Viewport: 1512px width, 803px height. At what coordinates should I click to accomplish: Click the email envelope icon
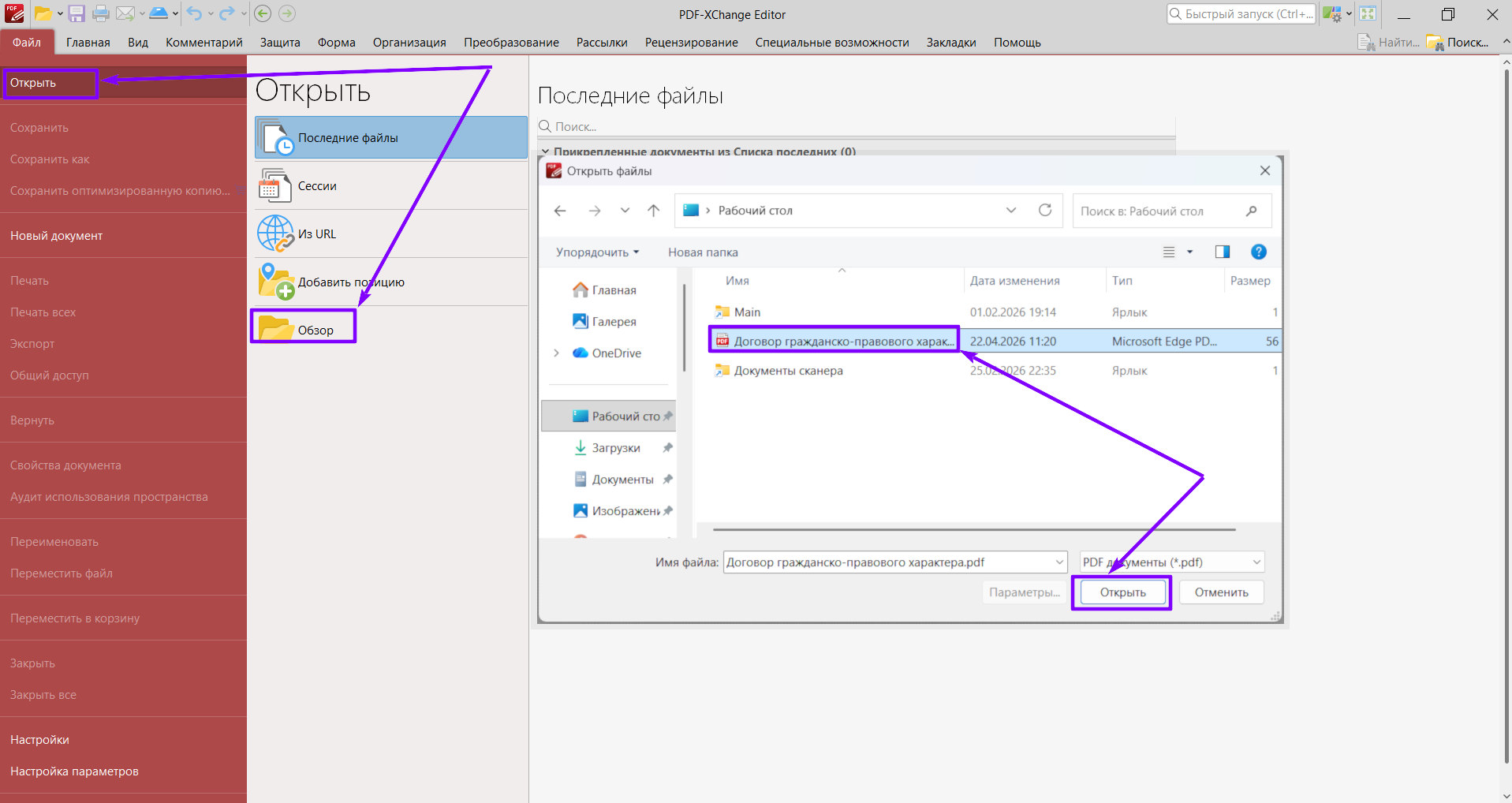pos(125,13)
